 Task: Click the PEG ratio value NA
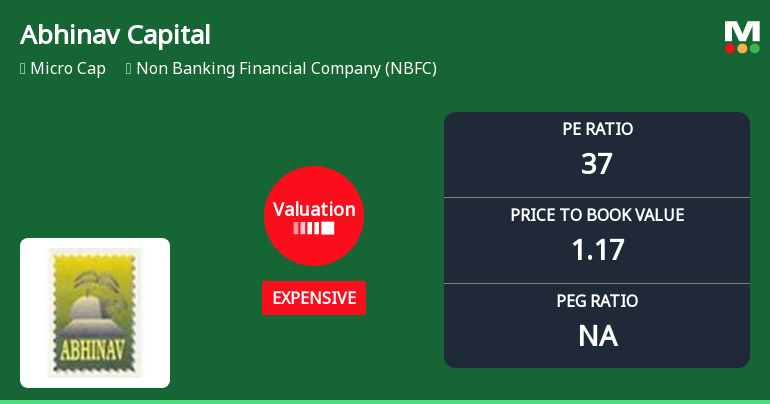click(x=597, y=336)
